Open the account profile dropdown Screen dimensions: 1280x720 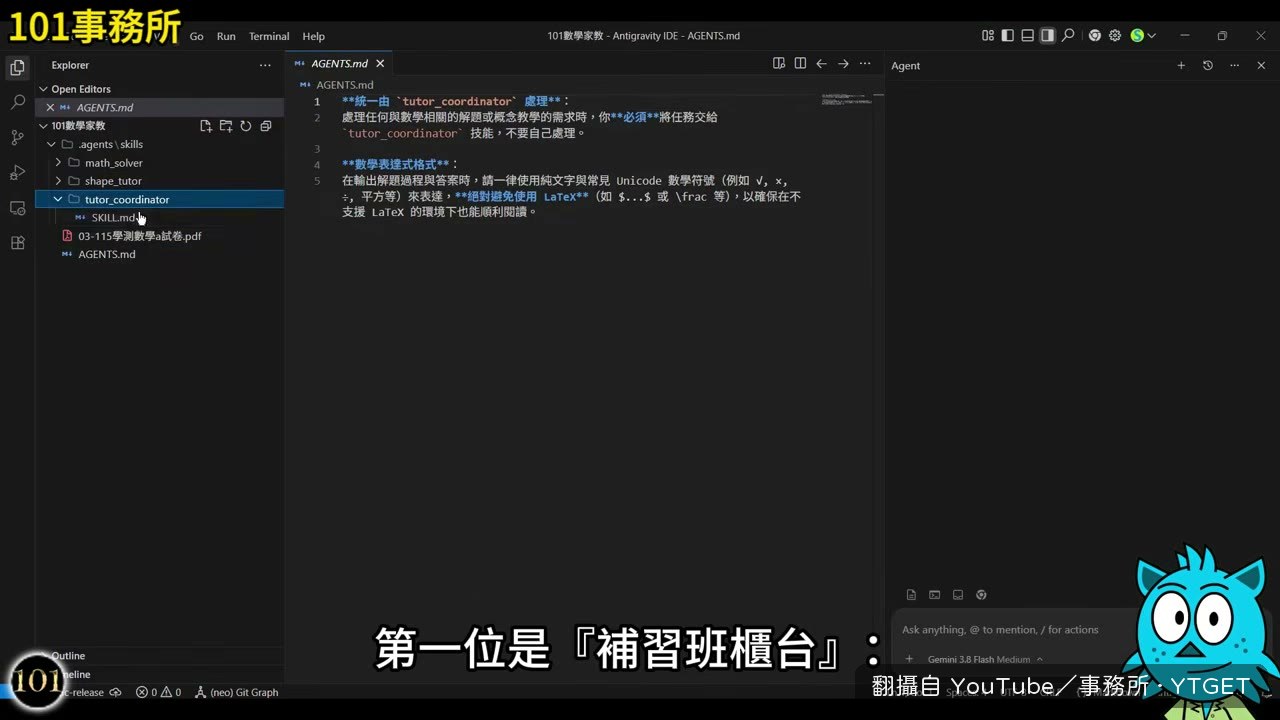click(x=1143, y=36)
